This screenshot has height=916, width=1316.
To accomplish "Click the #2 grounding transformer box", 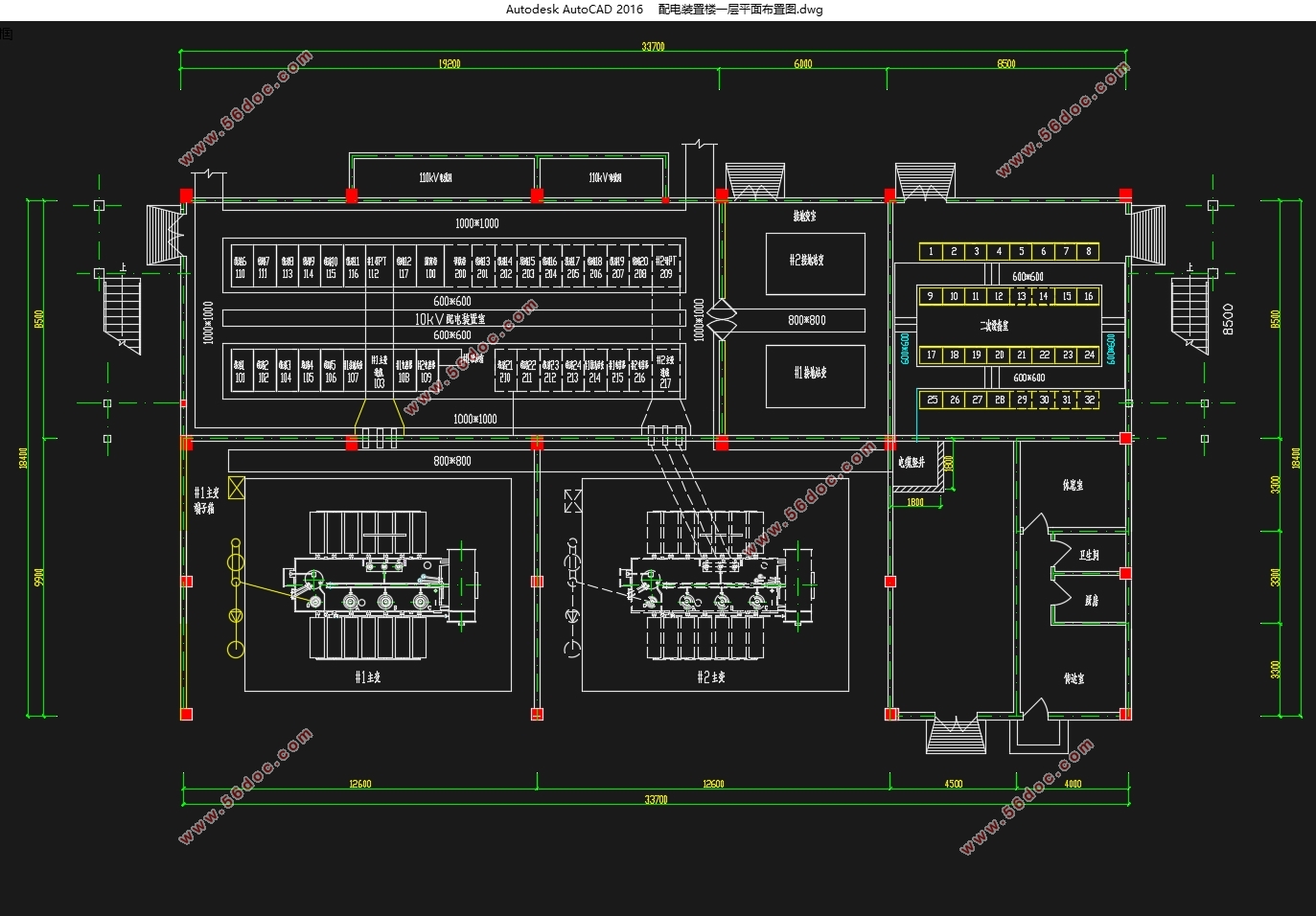I will [x=816, y=263].
